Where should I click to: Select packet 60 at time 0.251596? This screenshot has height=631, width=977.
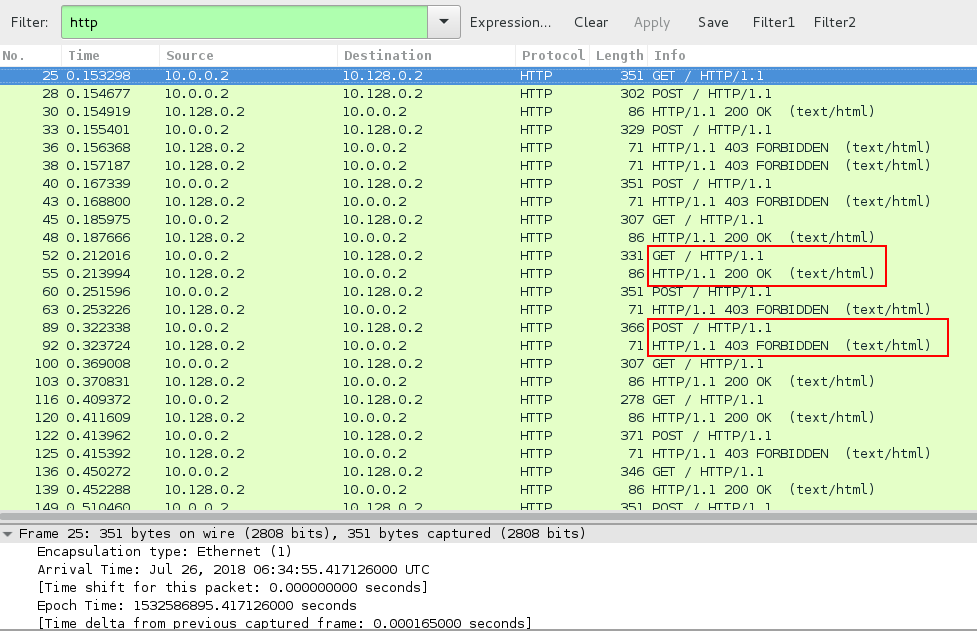pyautogui.click(x=488, y=292)
